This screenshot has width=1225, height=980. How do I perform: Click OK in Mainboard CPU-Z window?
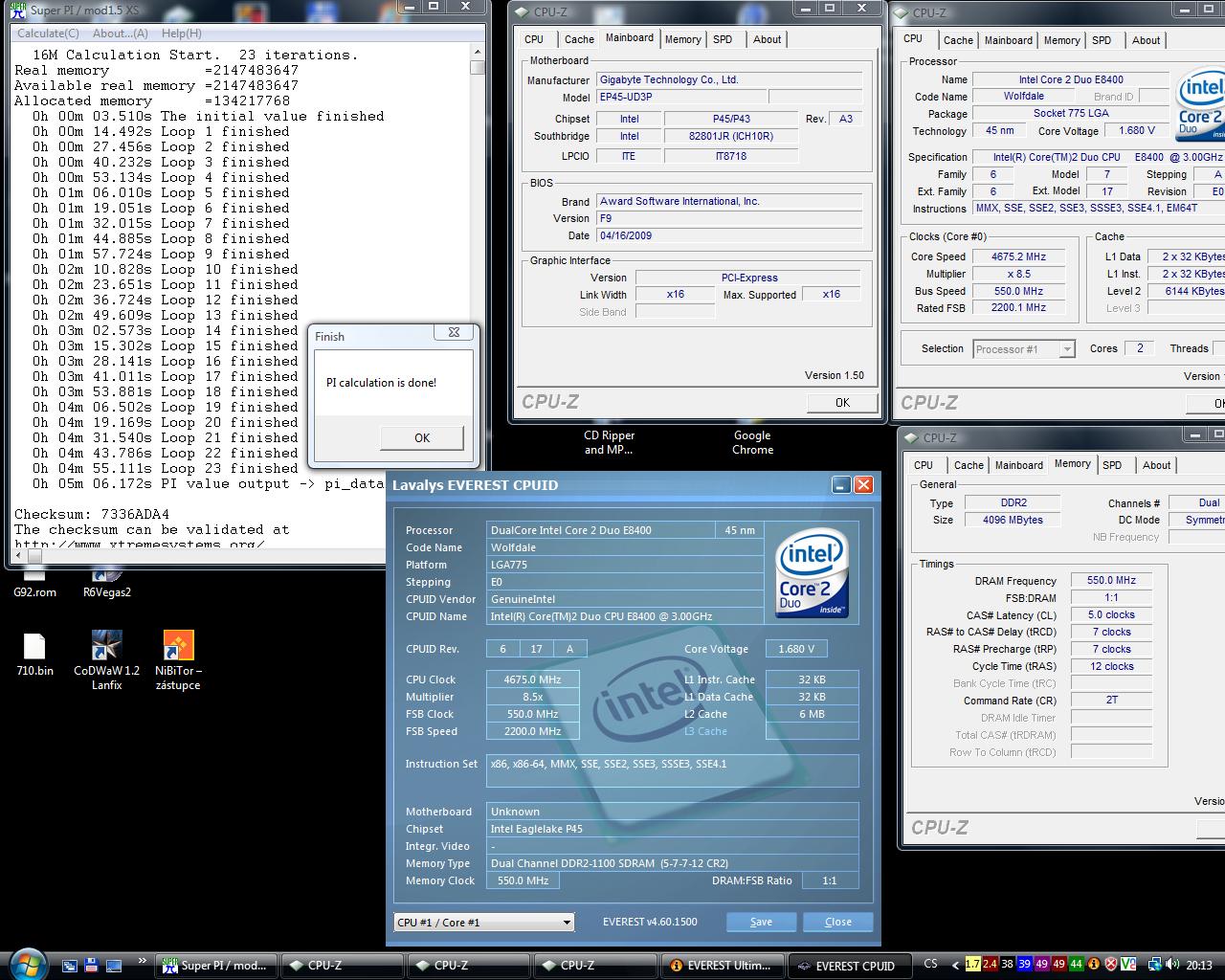tap(842, 403)
